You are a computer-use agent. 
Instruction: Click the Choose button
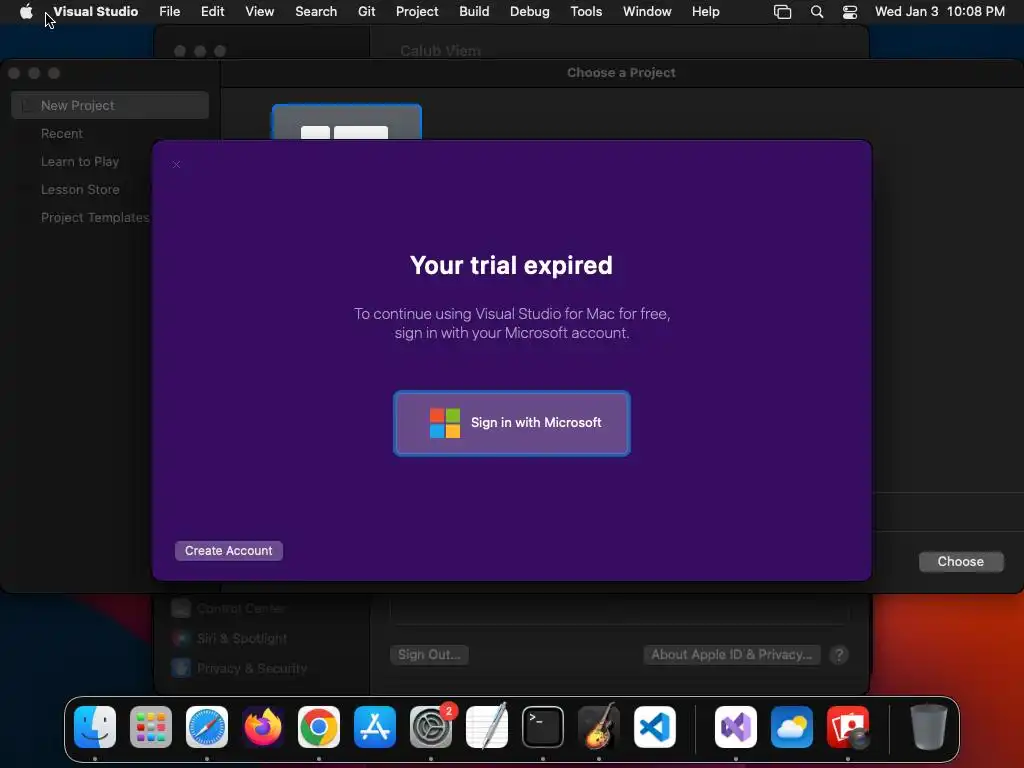click(x=961, y=562)
